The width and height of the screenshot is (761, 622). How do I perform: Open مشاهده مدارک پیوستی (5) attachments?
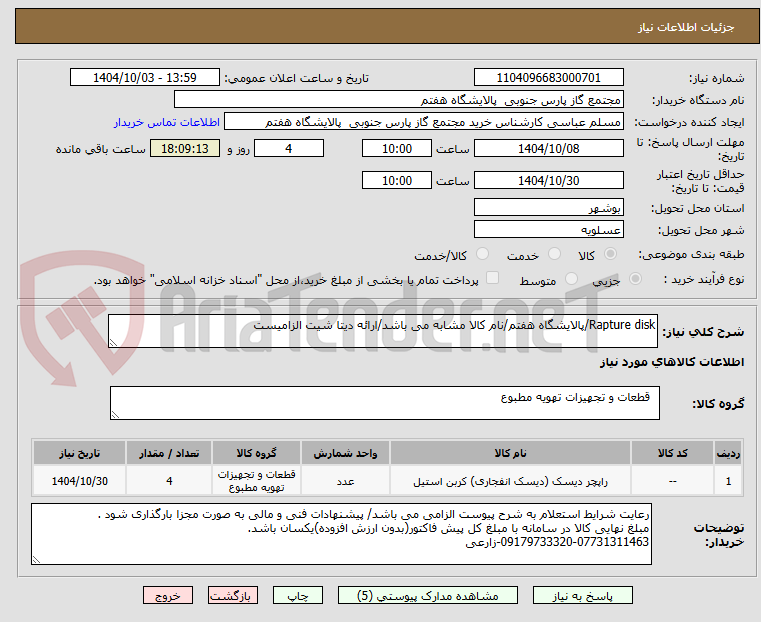pyautogui.click(x=428, y=595)
